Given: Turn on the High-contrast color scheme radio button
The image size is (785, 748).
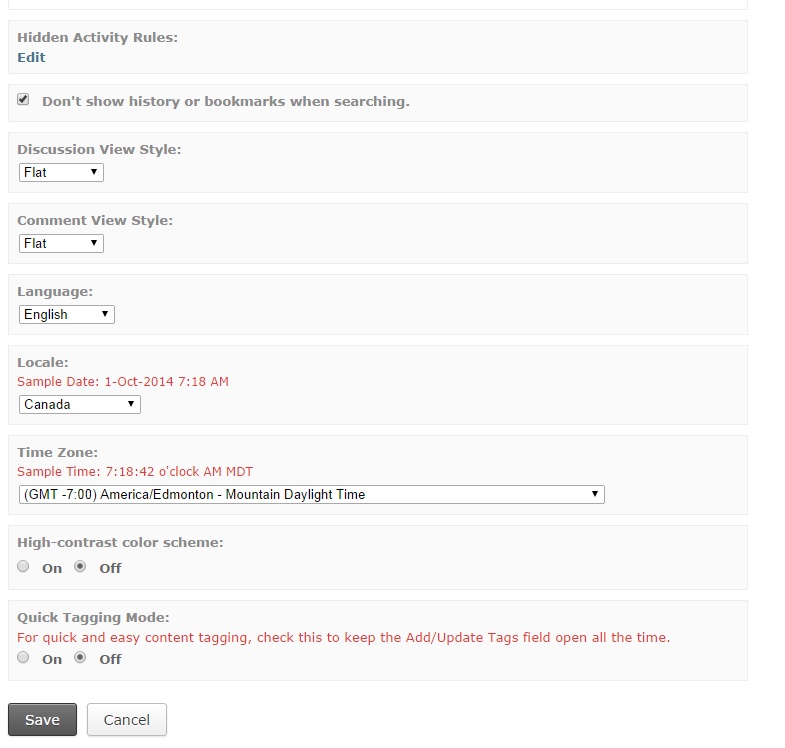Looking at the screenshot, I should tap(23, 566).
